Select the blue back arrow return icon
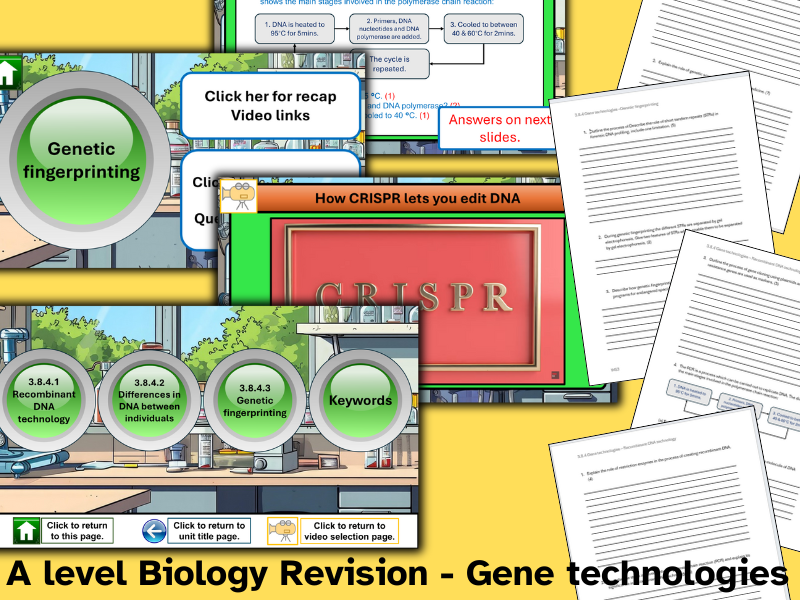 [152, 528]
